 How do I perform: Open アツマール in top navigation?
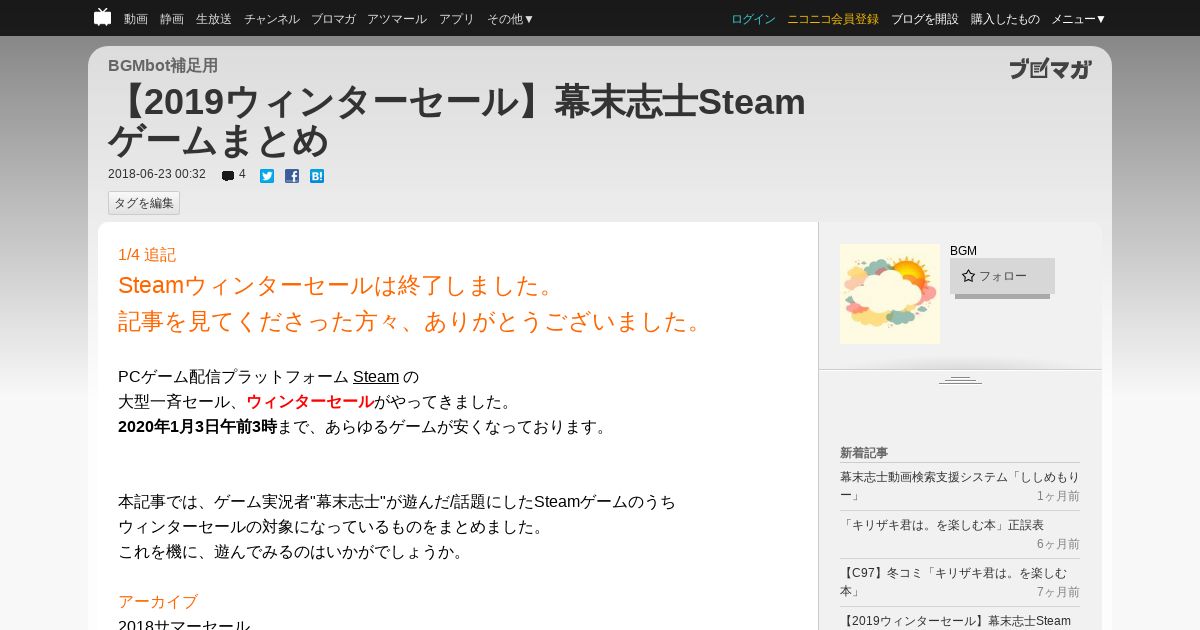coord(397,19)
